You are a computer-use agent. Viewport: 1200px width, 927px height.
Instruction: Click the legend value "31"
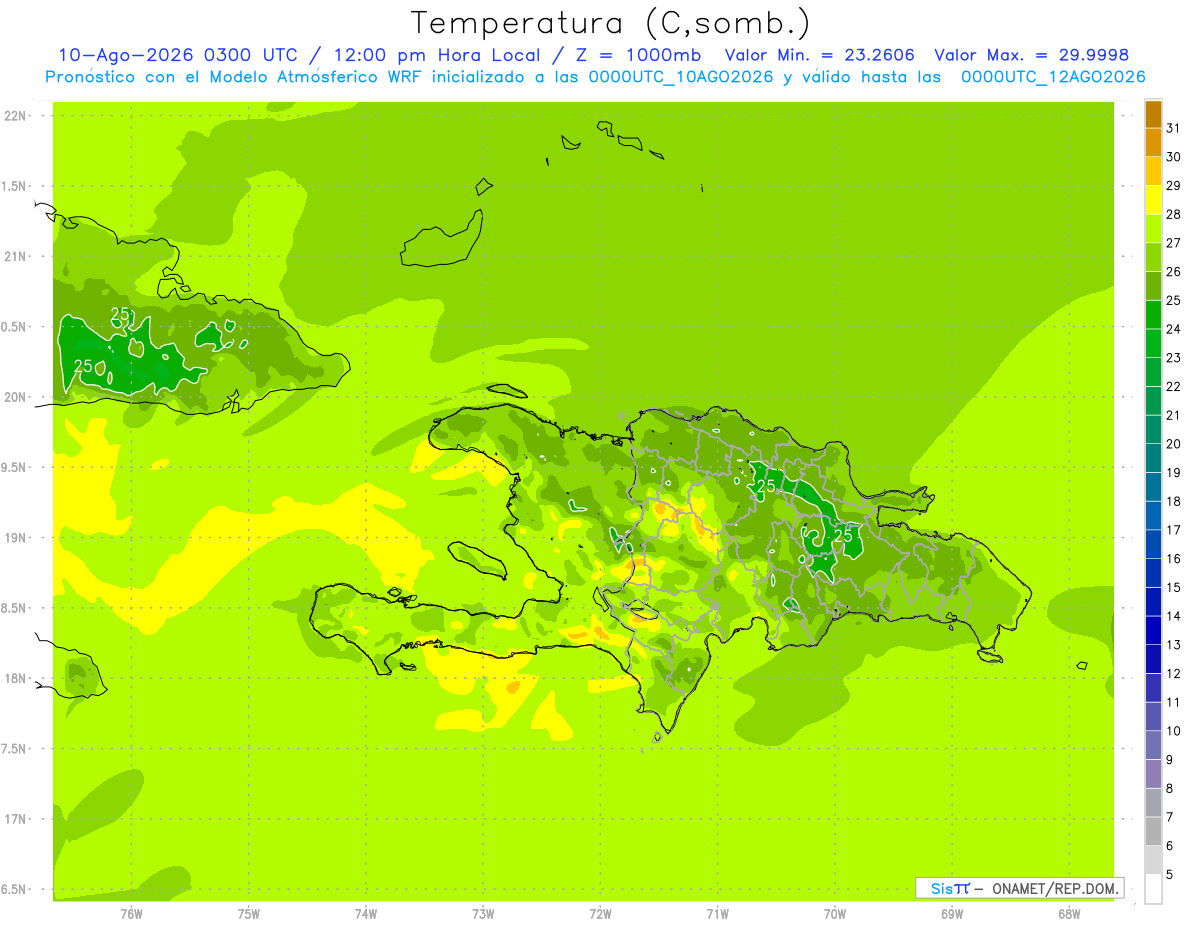tap(1173, 128)
